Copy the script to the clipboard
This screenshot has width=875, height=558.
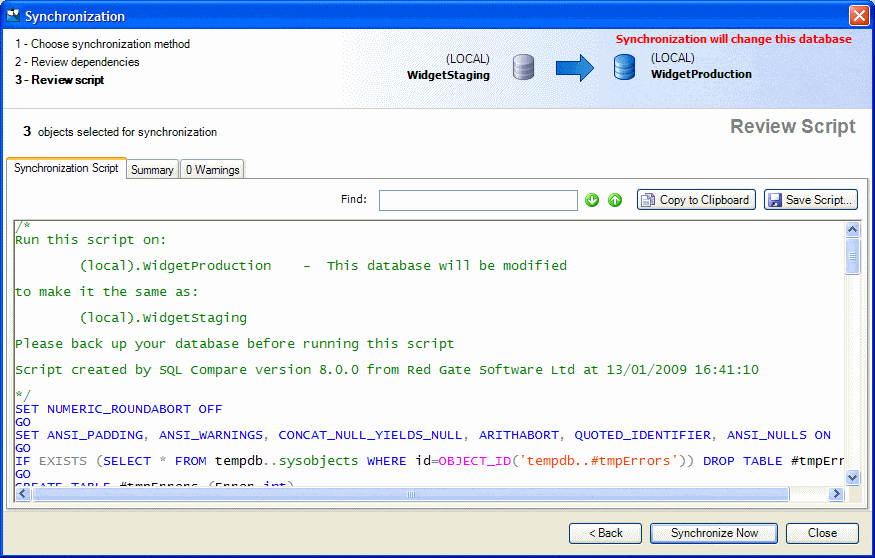pyautogui.click(x=696, y=200)
